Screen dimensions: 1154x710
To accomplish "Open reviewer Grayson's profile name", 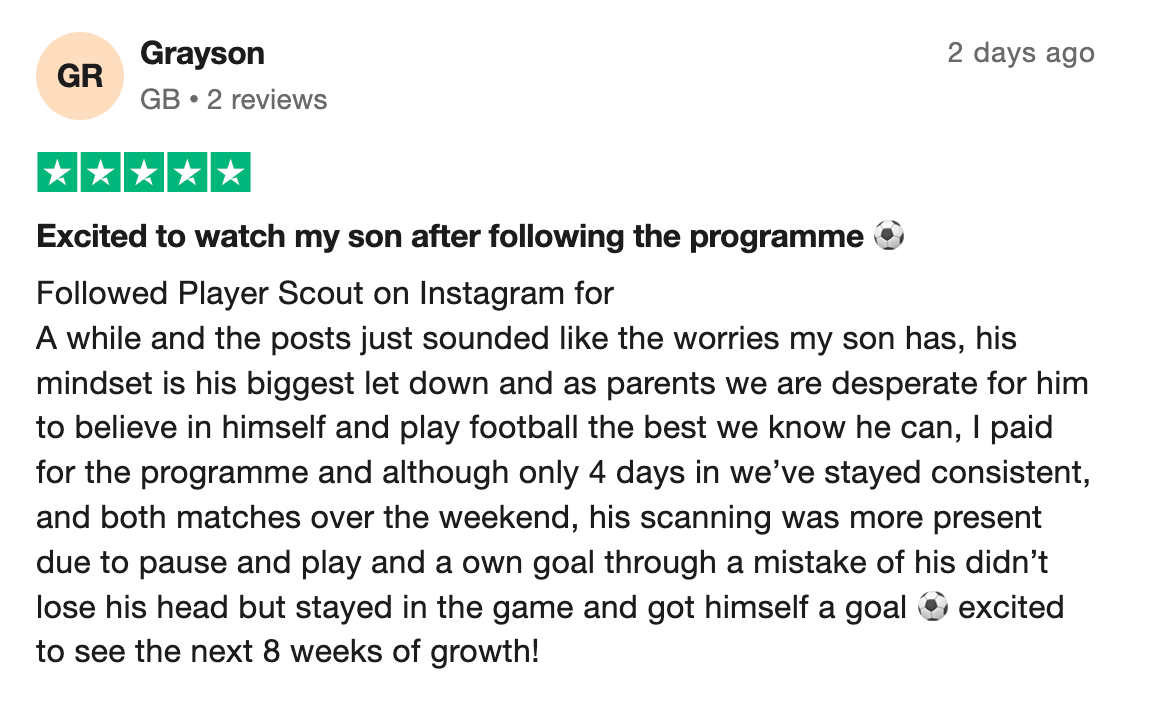I will click(202, 53).
